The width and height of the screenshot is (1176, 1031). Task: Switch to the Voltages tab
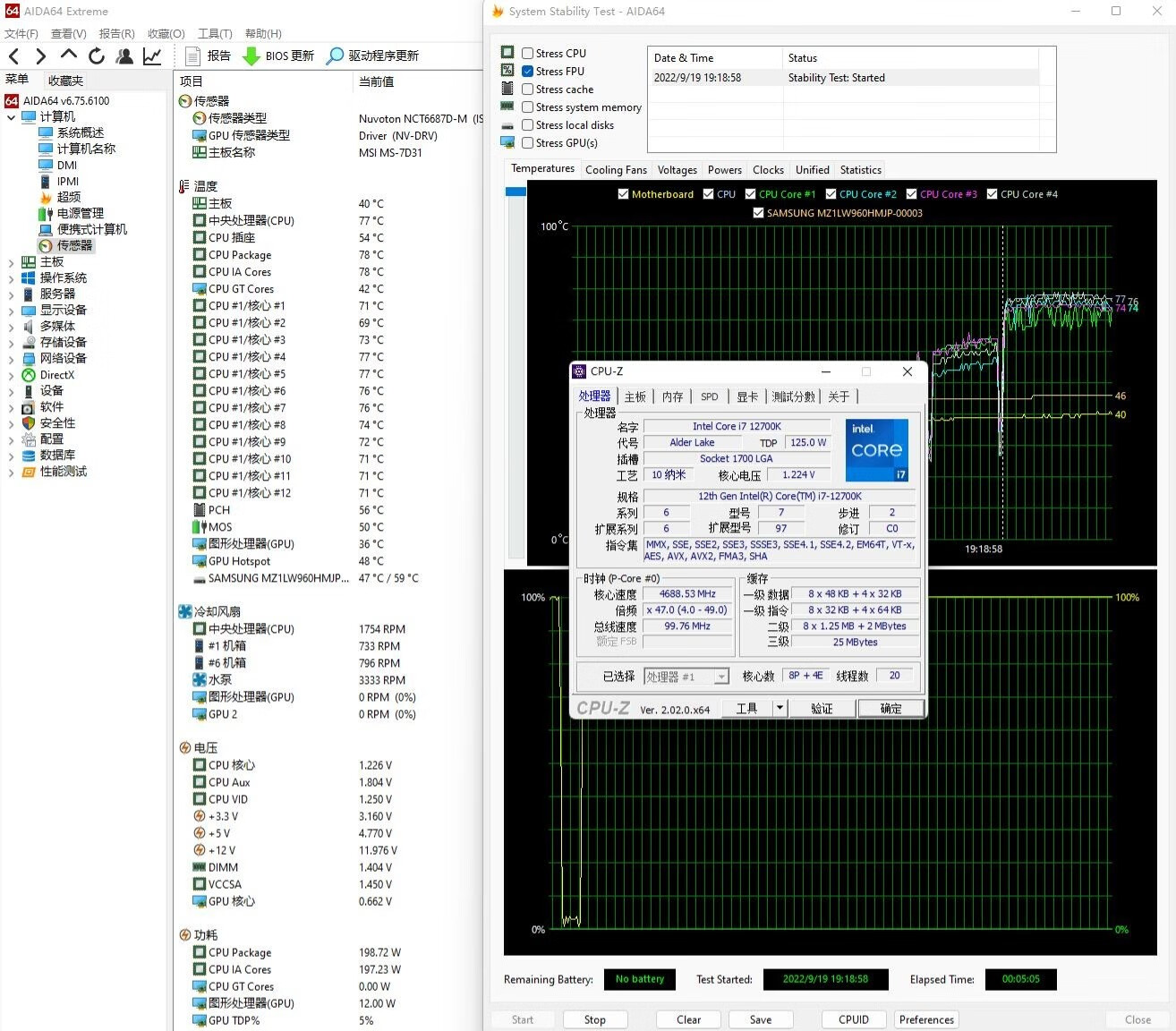click(x=677, y=170)
